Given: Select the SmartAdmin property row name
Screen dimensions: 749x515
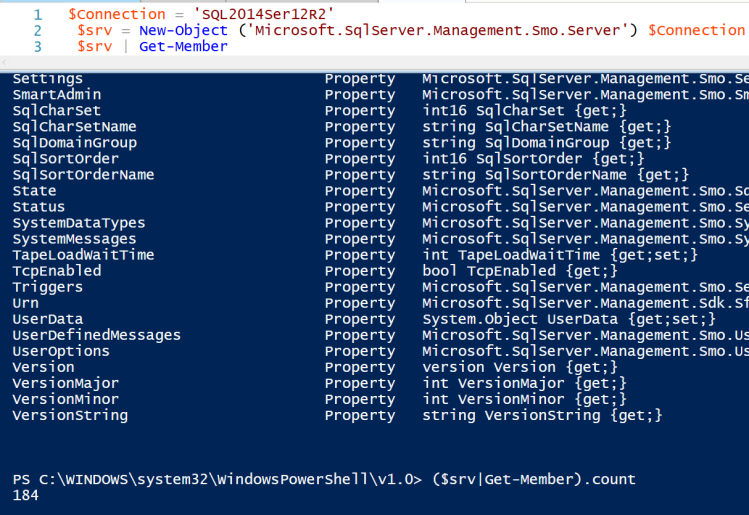Looking at the screenshot, I should pos(57,95).
